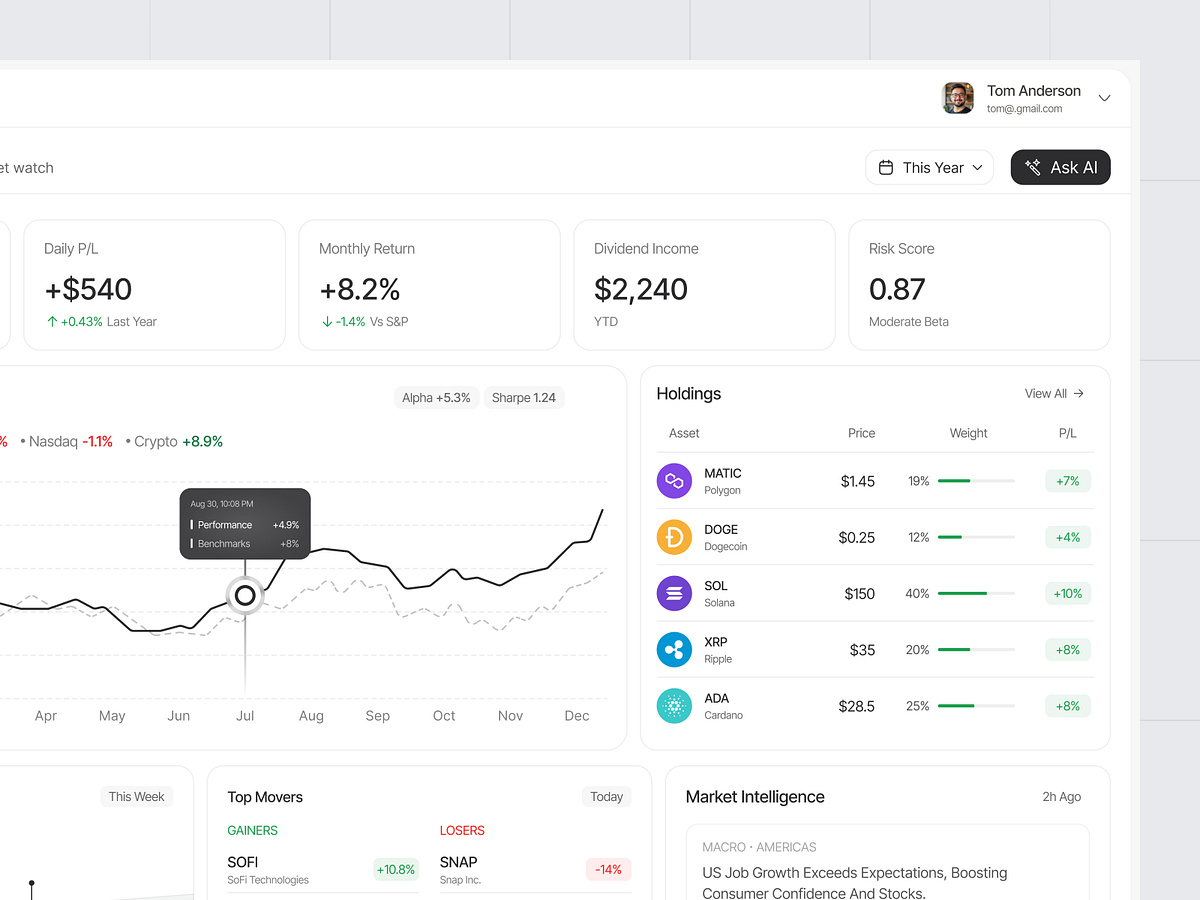Open the SOFI SoFi Technologies row

323,870
